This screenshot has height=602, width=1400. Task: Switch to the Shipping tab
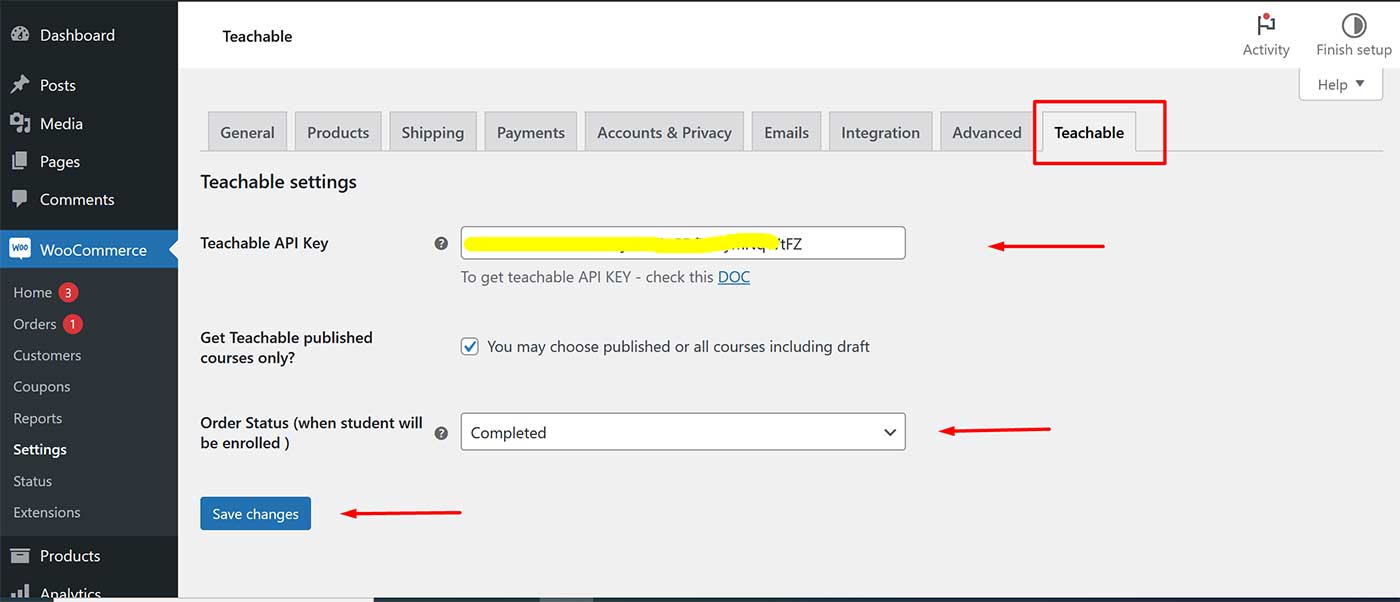tap(433, 132)
